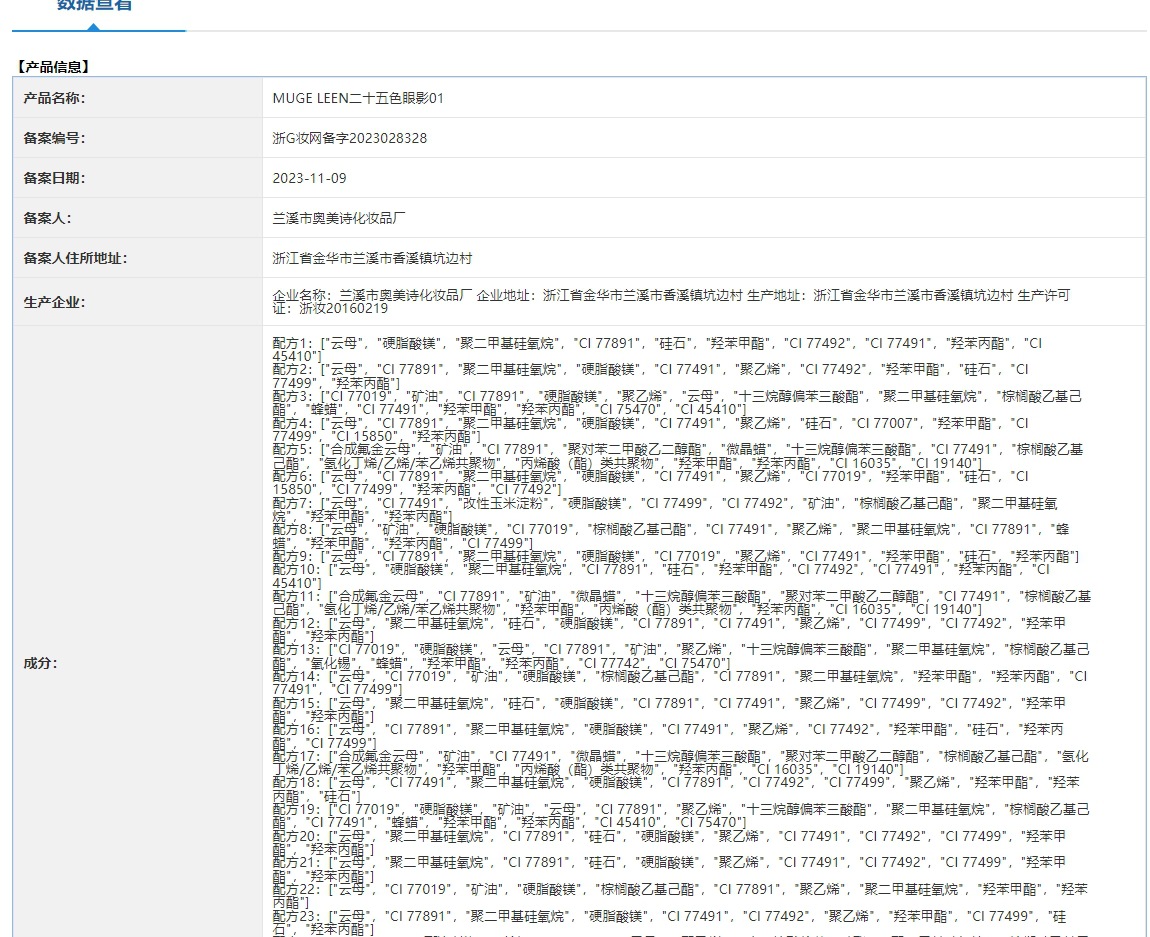Click the 配方15 line label
This screenshot has width=1150, height=937.
[297, 703]
